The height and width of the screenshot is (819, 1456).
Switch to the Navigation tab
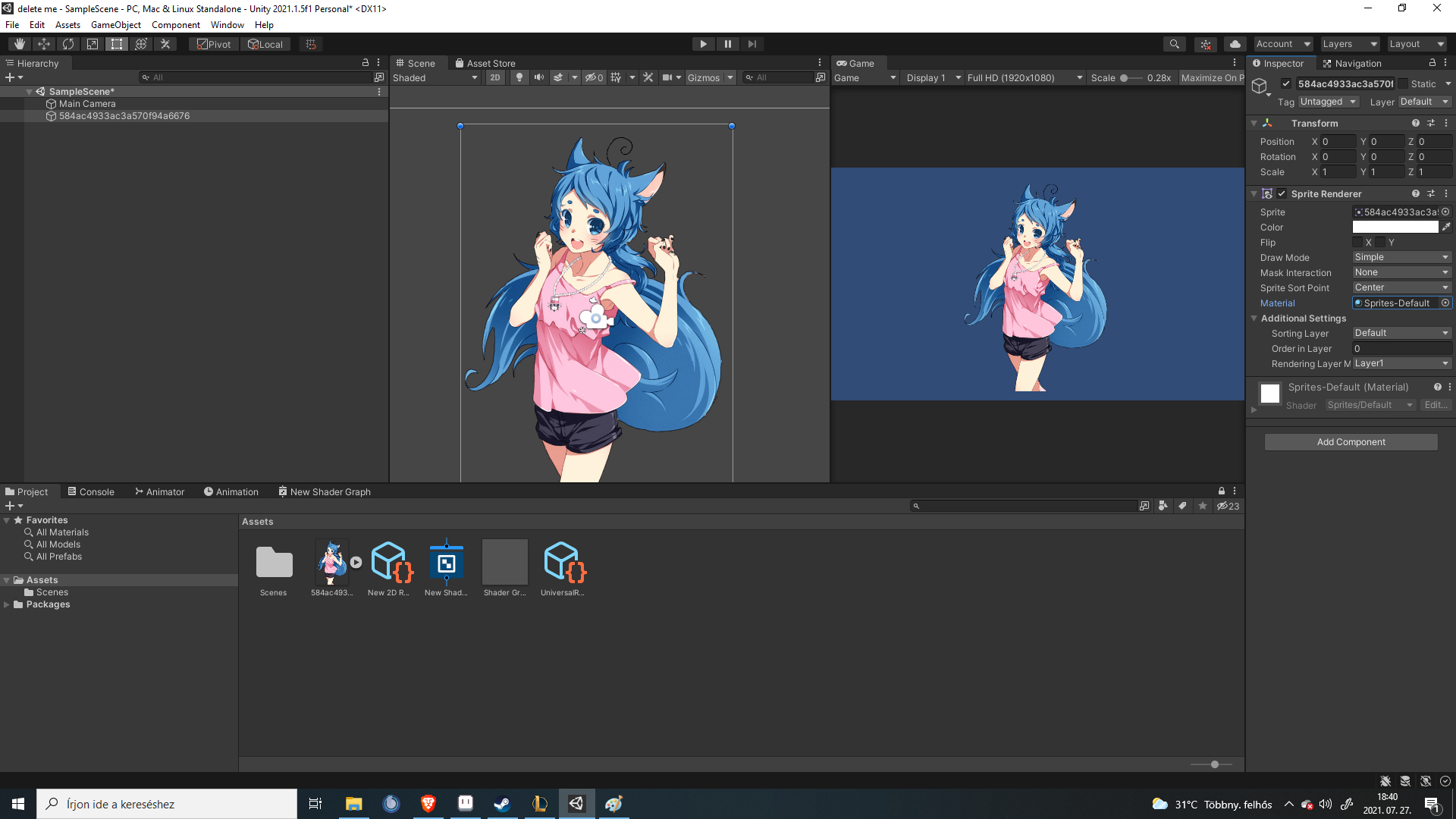1351,63
